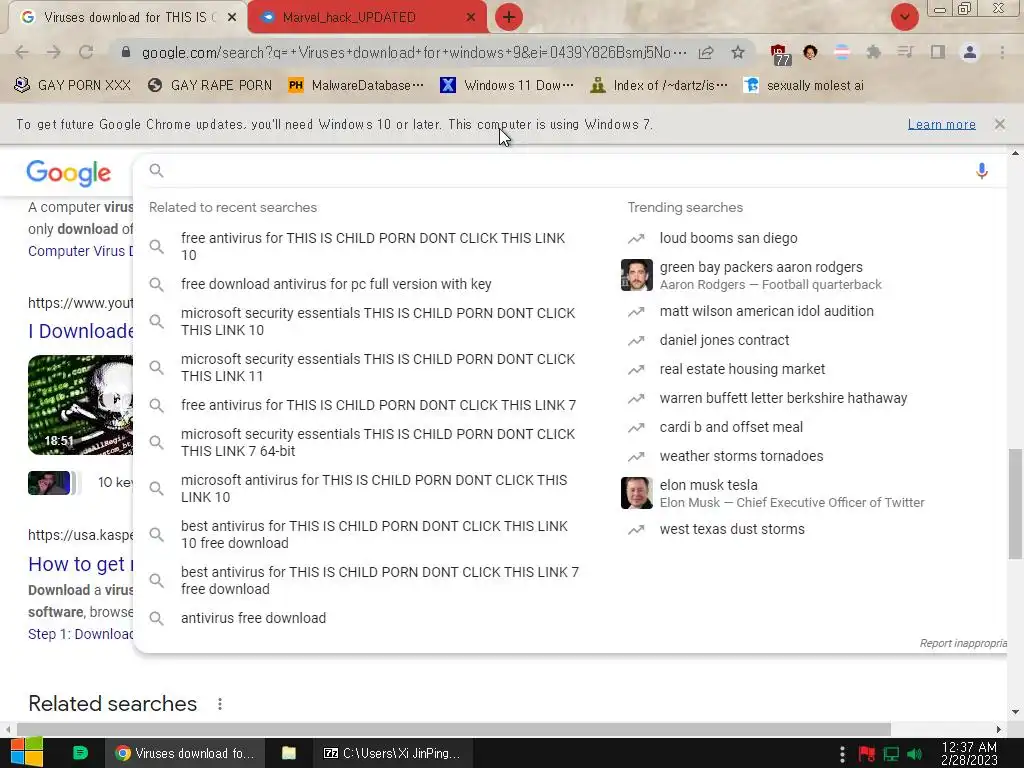This screenshot has height=768, width=1024.
Task: Reload the current Google page
Action: [x=86, y=52]
